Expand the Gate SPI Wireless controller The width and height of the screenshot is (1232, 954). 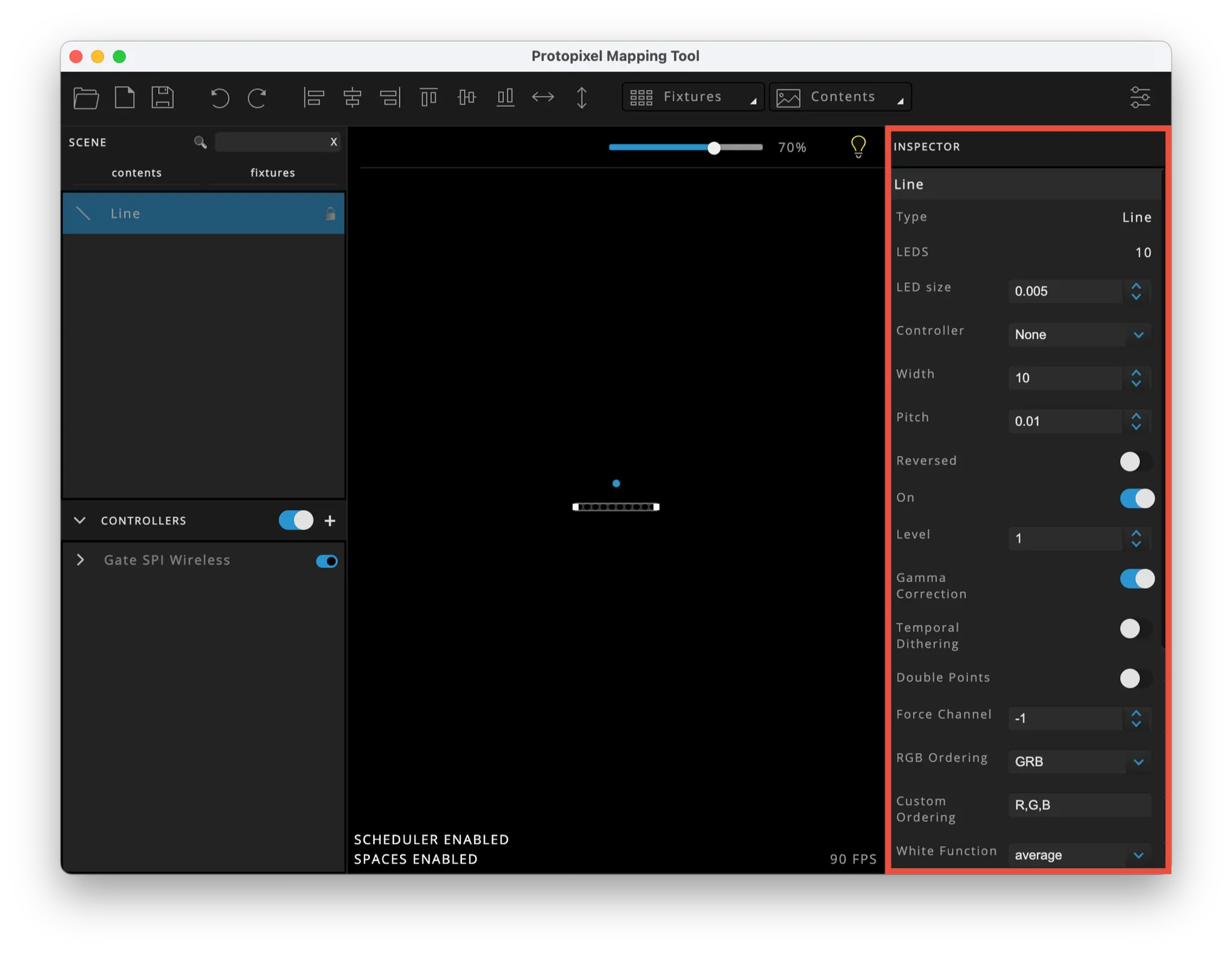pos(80,560)
